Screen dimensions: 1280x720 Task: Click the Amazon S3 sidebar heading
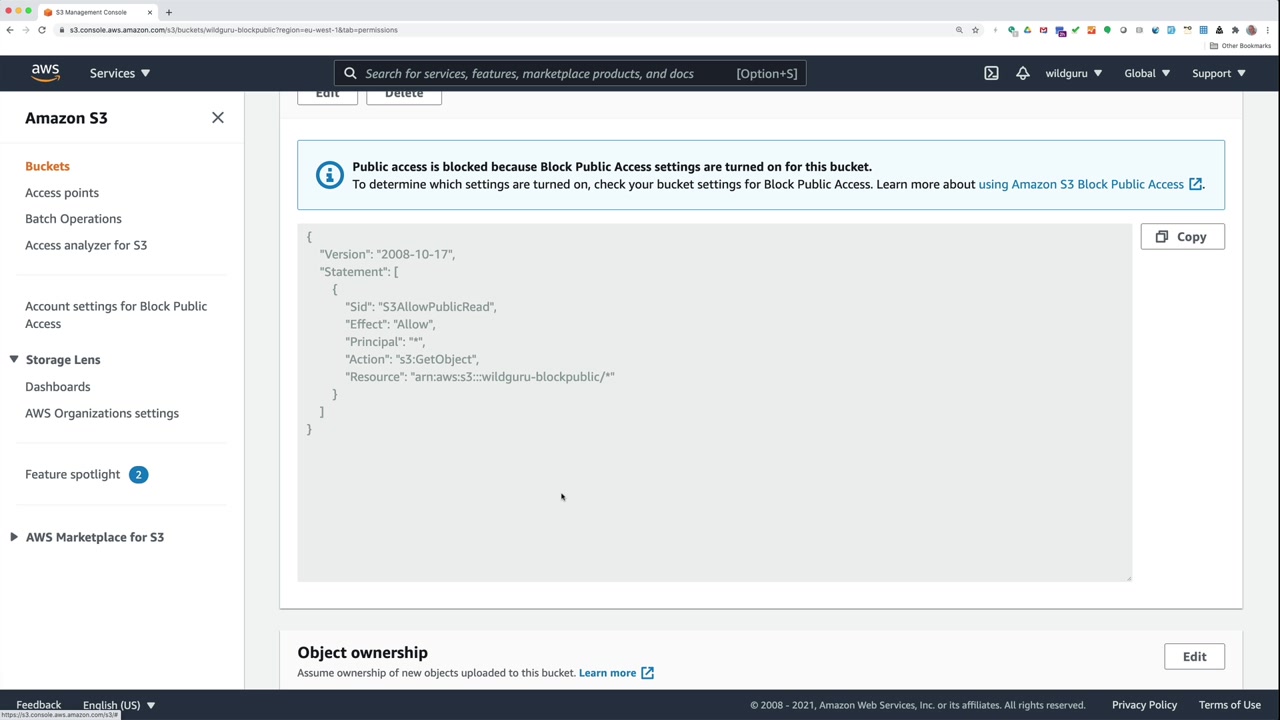[66, 118]
